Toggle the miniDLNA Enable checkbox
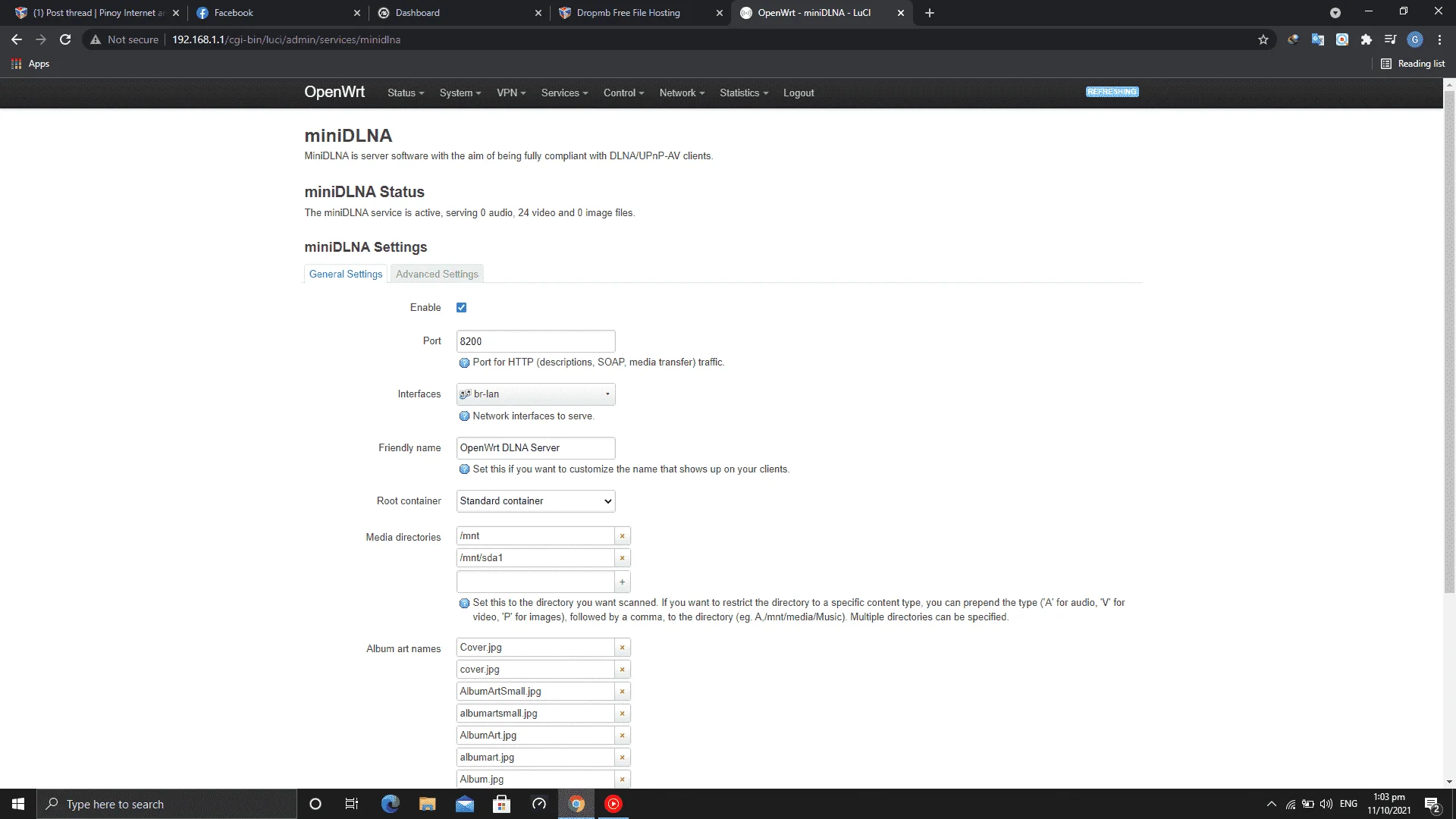This screenshot has height=819, width=1456. [461, 307]
